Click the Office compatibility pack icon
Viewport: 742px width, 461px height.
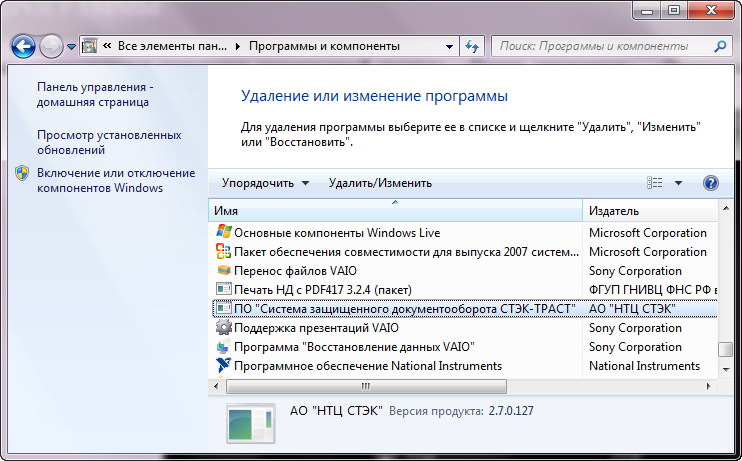(224, 251)
